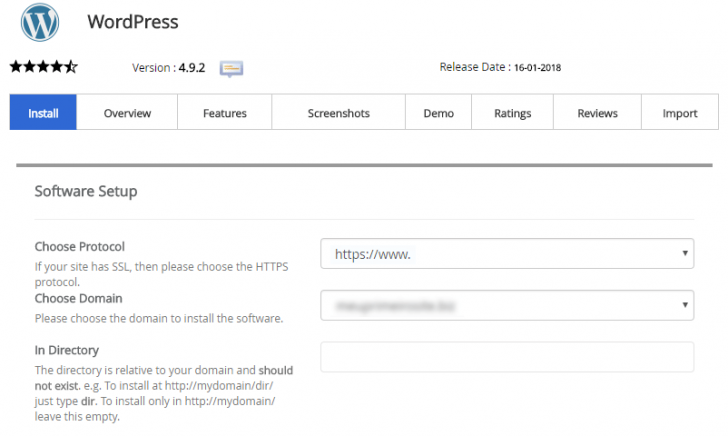This screenshot has height=436, width=728.
Task: Click the Choose Domain label
Action: (x=78, y=298)
